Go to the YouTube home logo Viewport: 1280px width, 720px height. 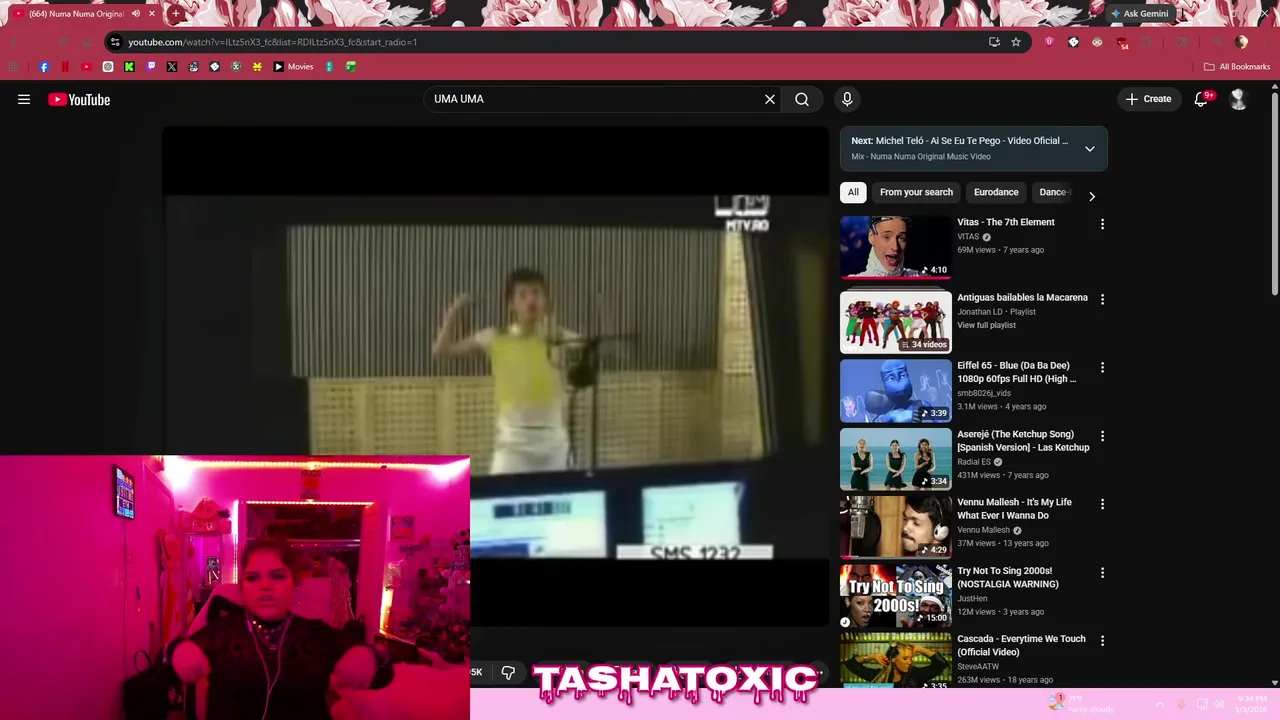[79, 99]
